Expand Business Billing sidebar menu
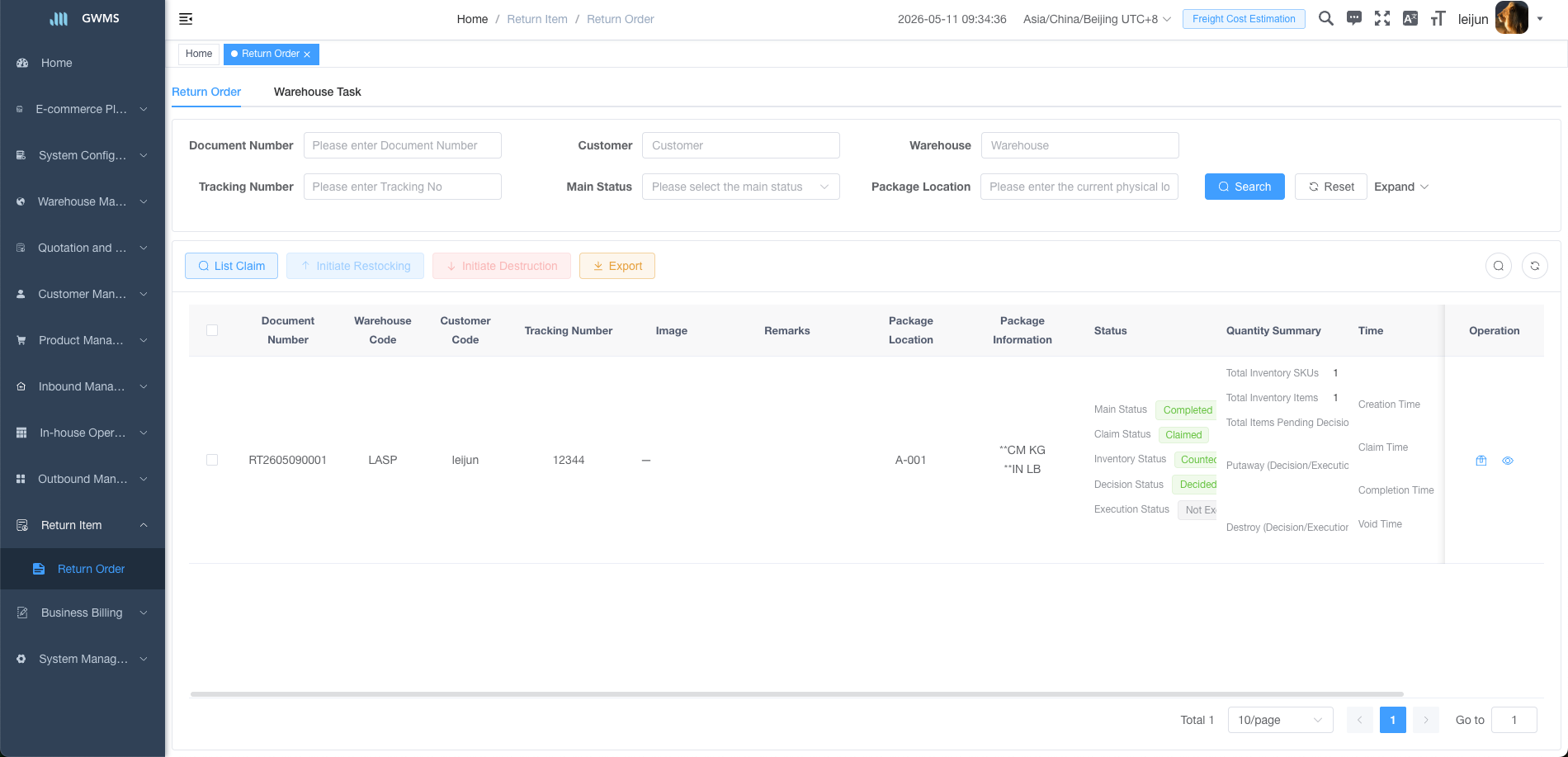 83,613
